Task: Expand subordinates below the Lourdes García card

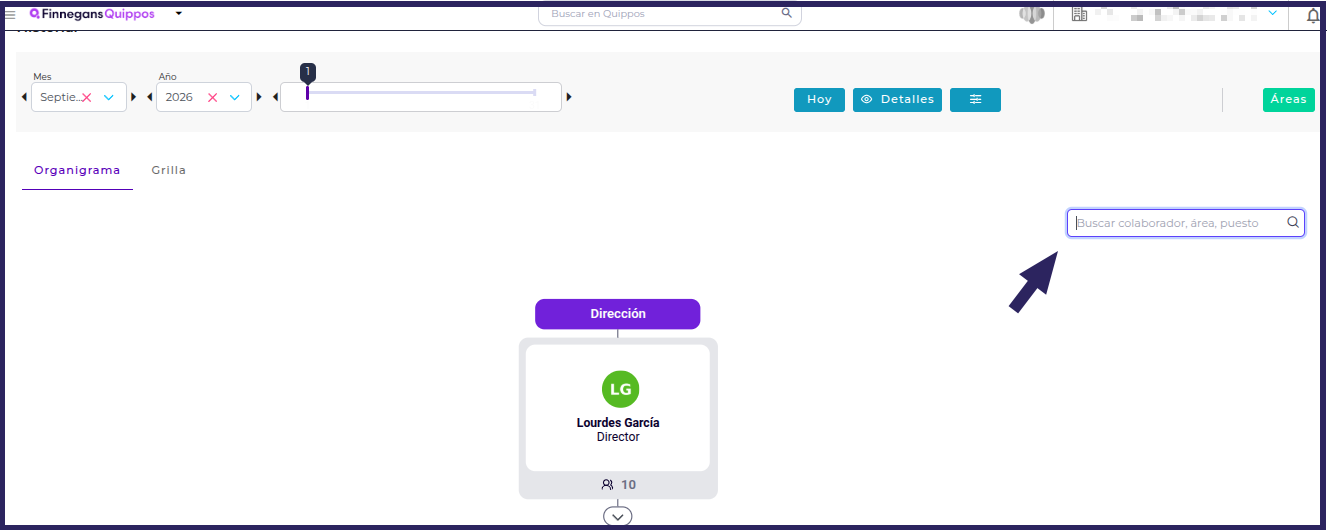Action: tap(618, 516)
